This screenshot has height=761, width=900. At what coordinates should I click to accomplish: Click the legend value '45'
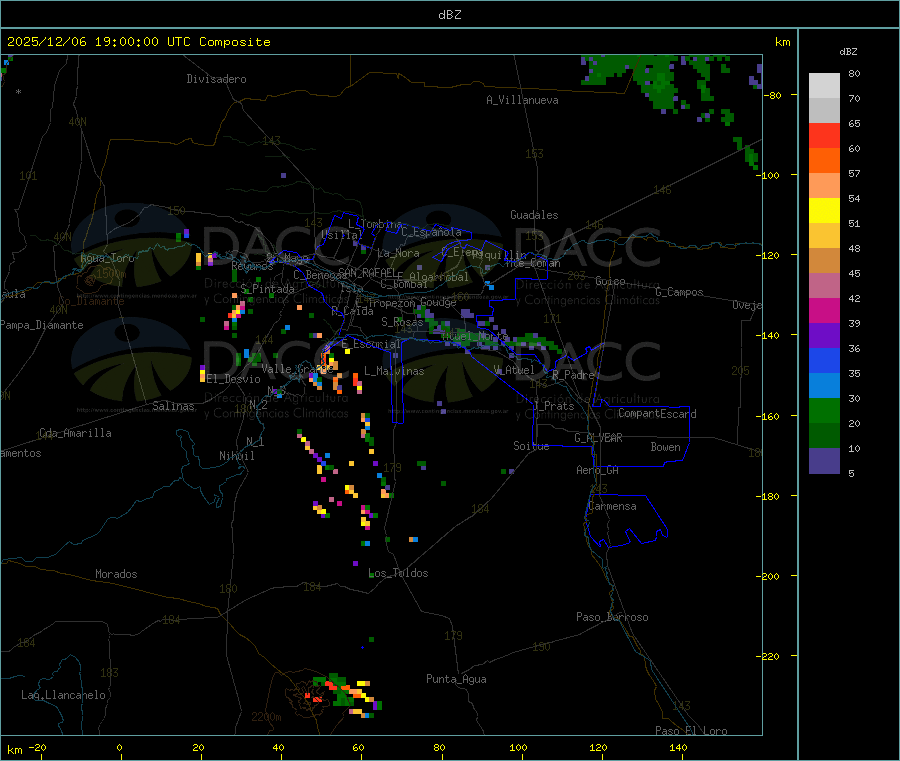854,273
